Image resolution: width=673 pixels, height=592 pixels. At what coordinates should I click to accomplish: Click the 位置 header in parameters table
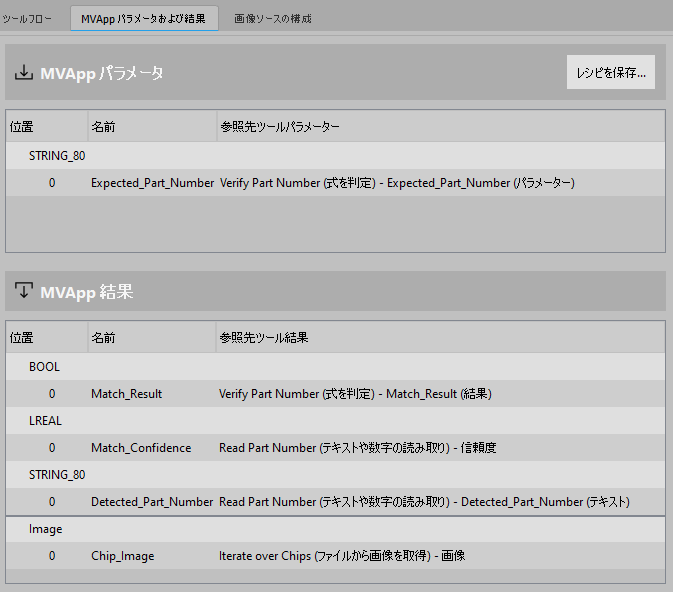22,127
